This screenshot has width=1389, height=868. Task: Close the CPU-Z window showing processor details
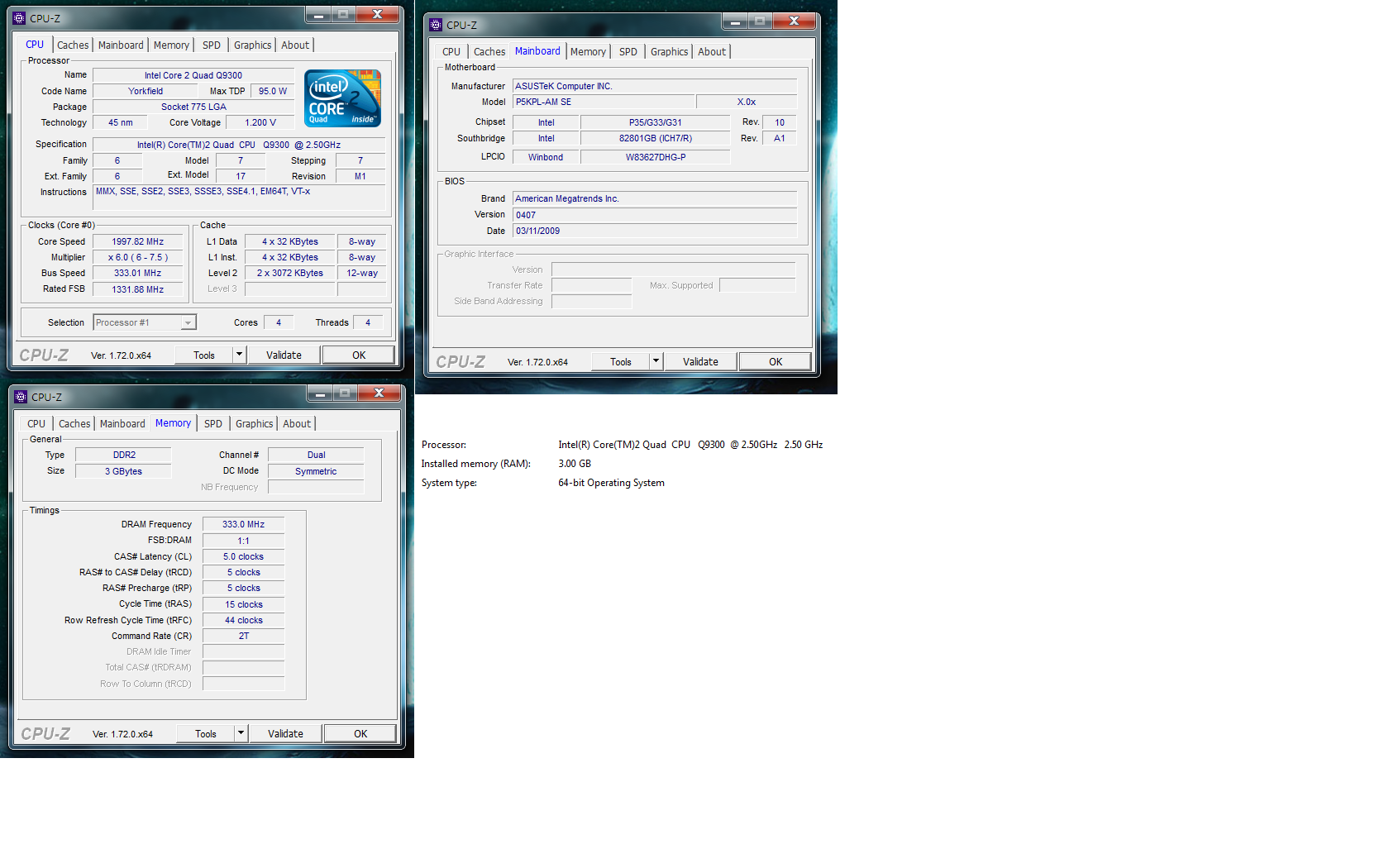point(377,14)
